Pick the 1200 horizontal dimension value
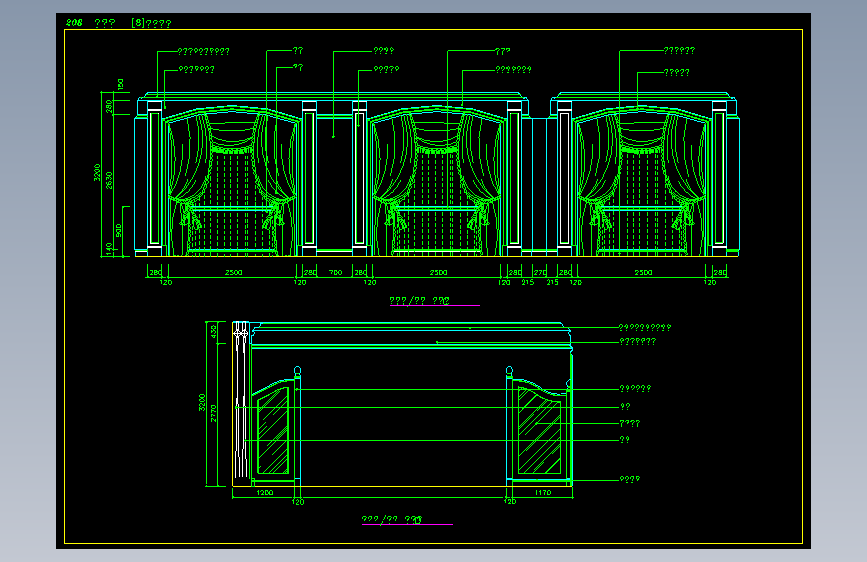The image size is (867, 562). pos(265,492)
